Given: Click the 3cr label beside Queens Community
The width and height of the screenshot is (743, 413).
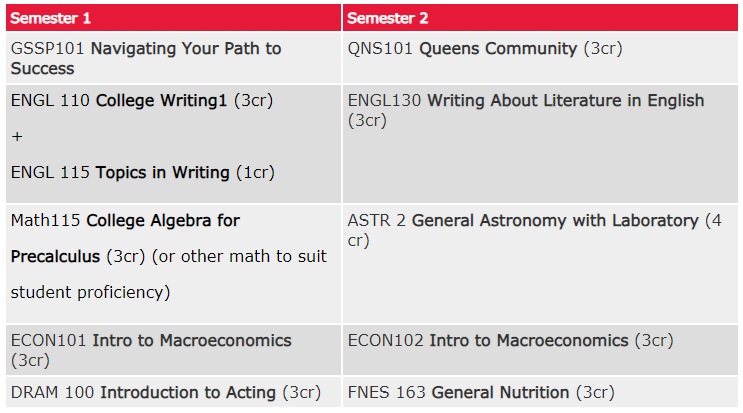Looking at the screenshot, I should click(609, 48).
